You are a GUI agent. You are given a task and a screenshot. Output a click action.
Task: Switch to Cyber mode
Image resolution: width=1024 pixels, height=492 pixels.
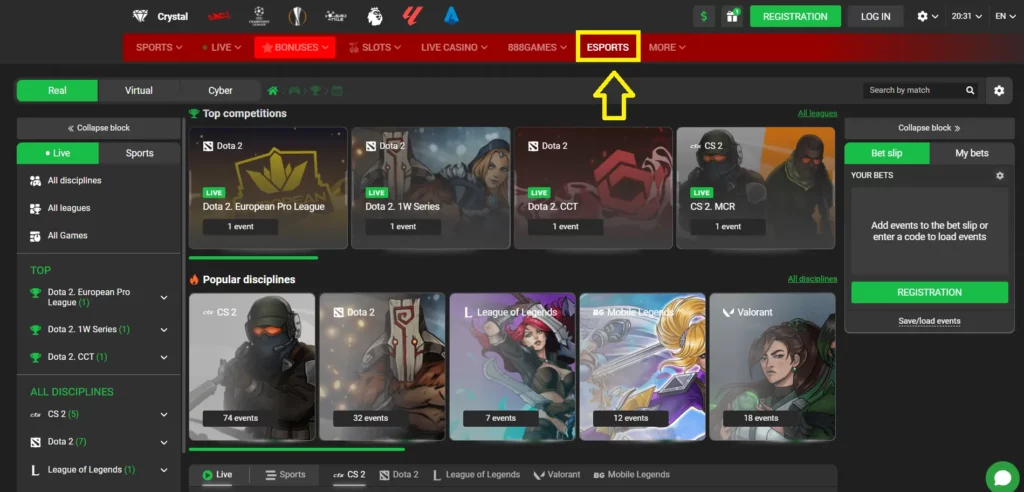coord(220,91)
